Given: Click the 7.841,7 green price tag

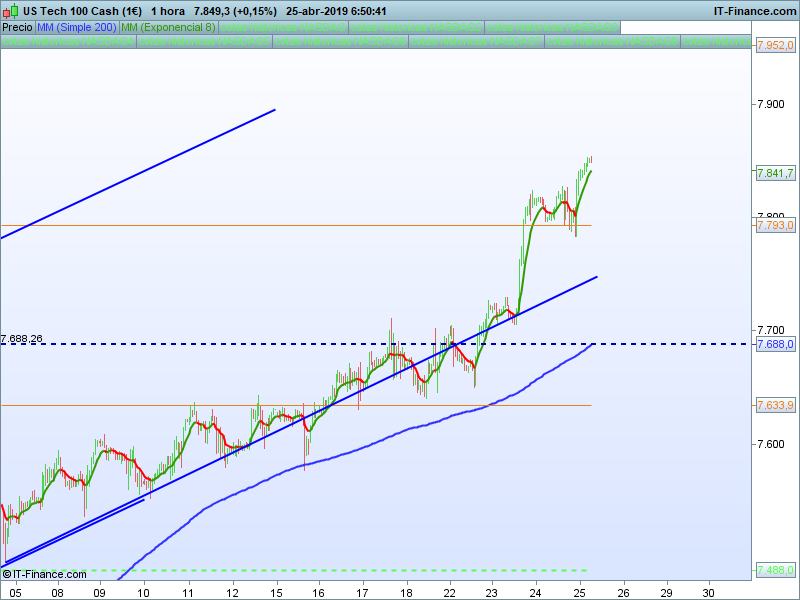Looking at the screenshot, I should tap(775, 173).
